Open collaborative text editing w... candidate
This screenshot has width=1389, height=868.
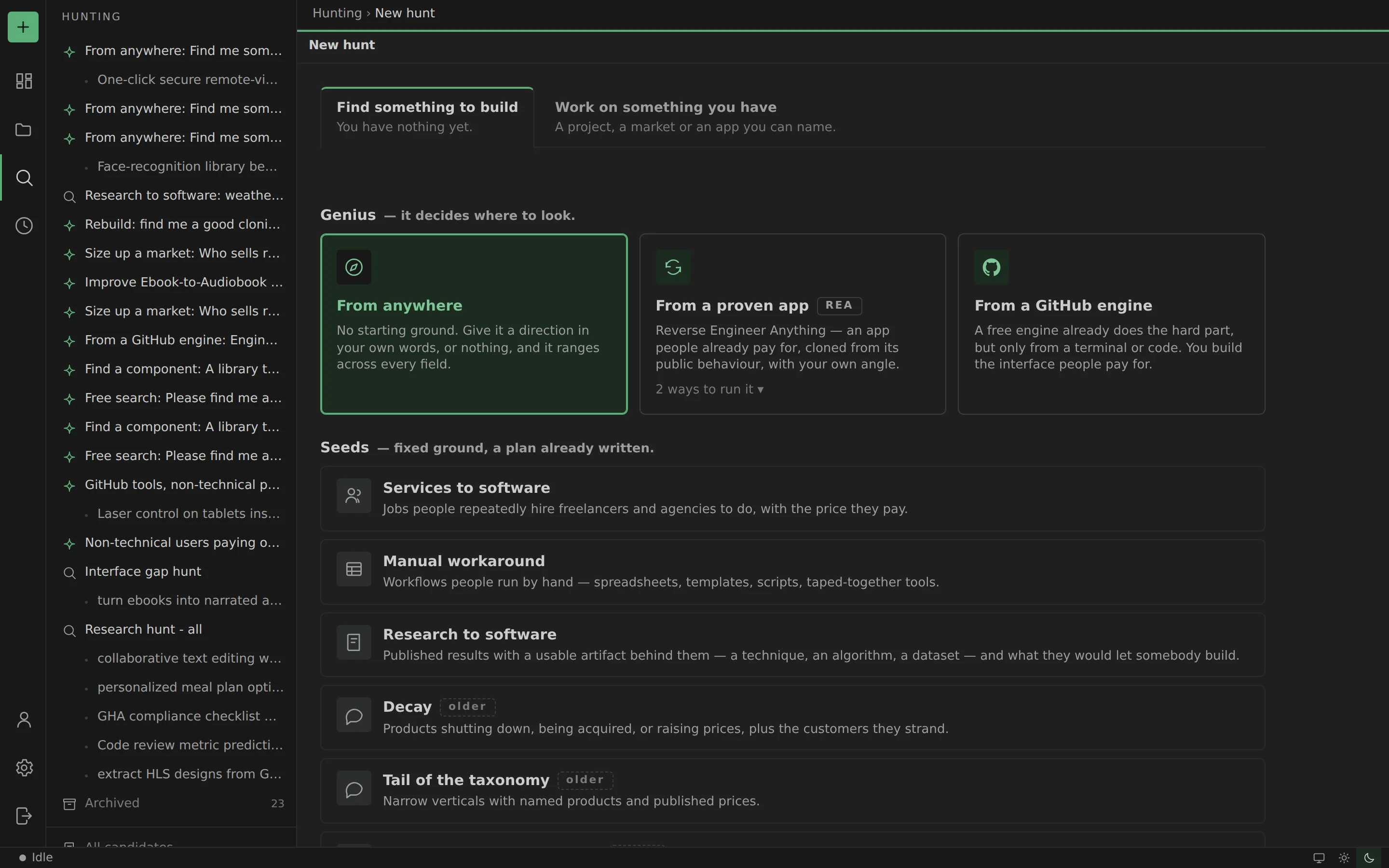[171, 658]
